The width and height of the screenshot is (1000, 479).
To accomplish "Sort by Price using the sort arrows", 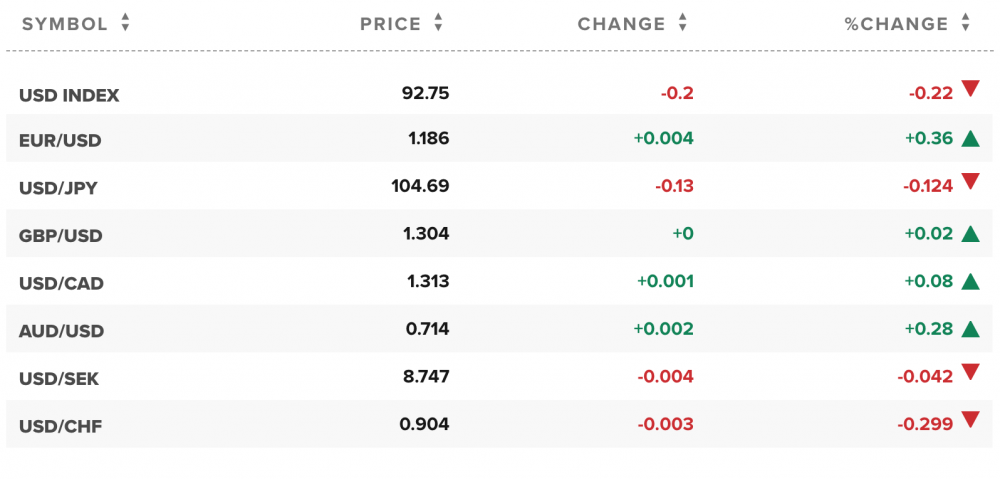I will [x=439, y=23].
